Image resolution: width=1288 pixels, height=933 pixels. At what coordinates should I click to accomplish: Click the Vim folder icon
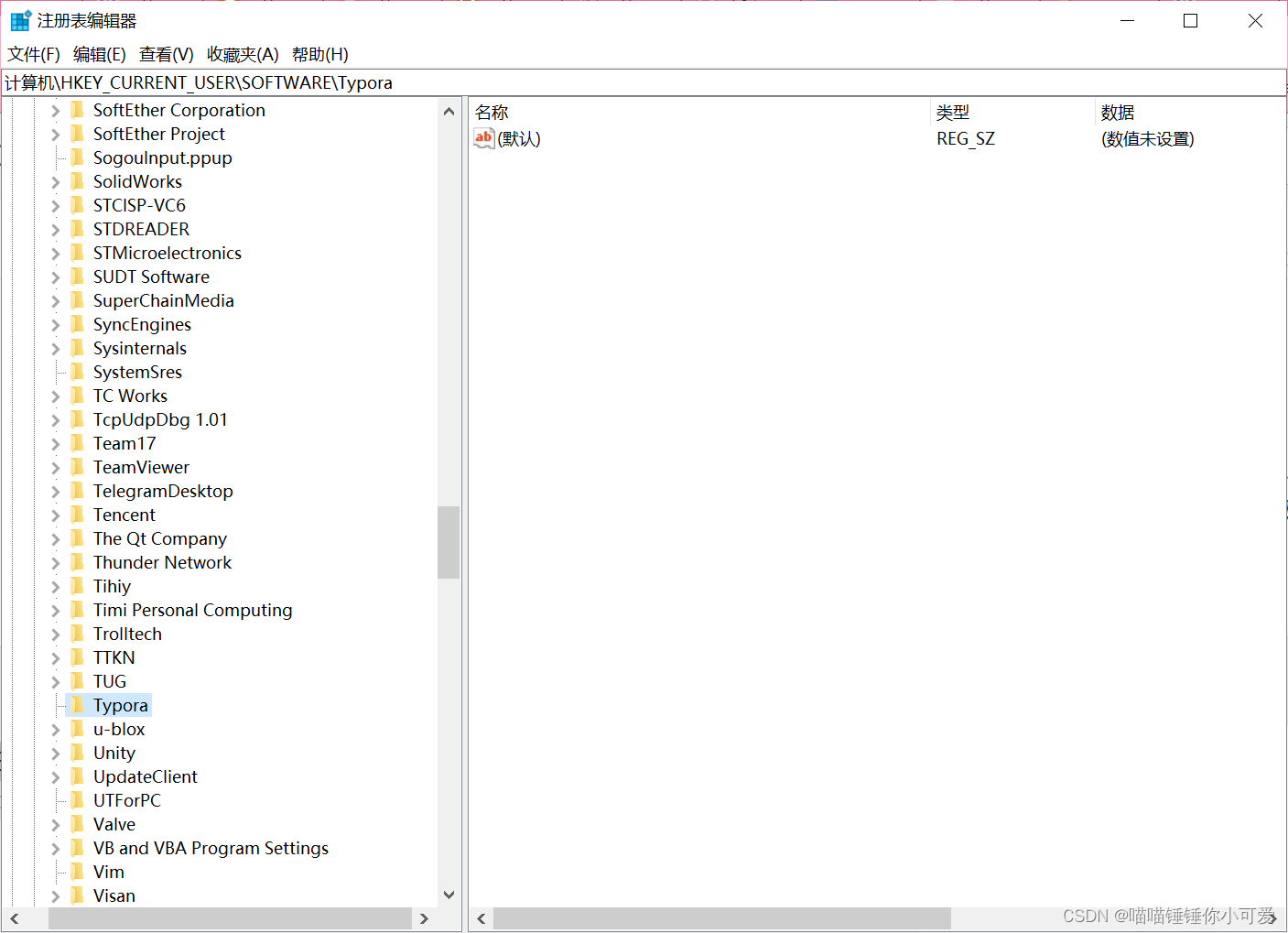[x=78, y=872]
